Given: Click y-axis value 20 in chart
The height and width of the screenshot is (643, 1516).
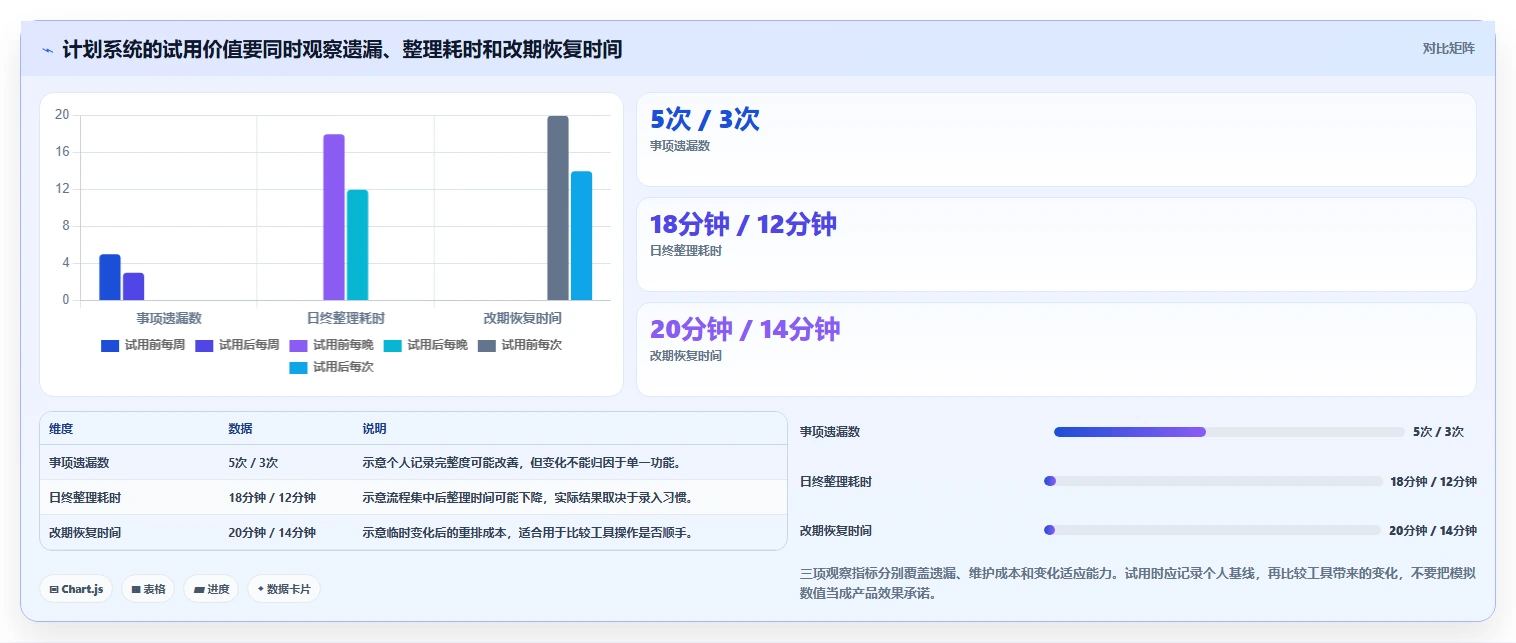Looking at the screenshot, I should (62, 115).
